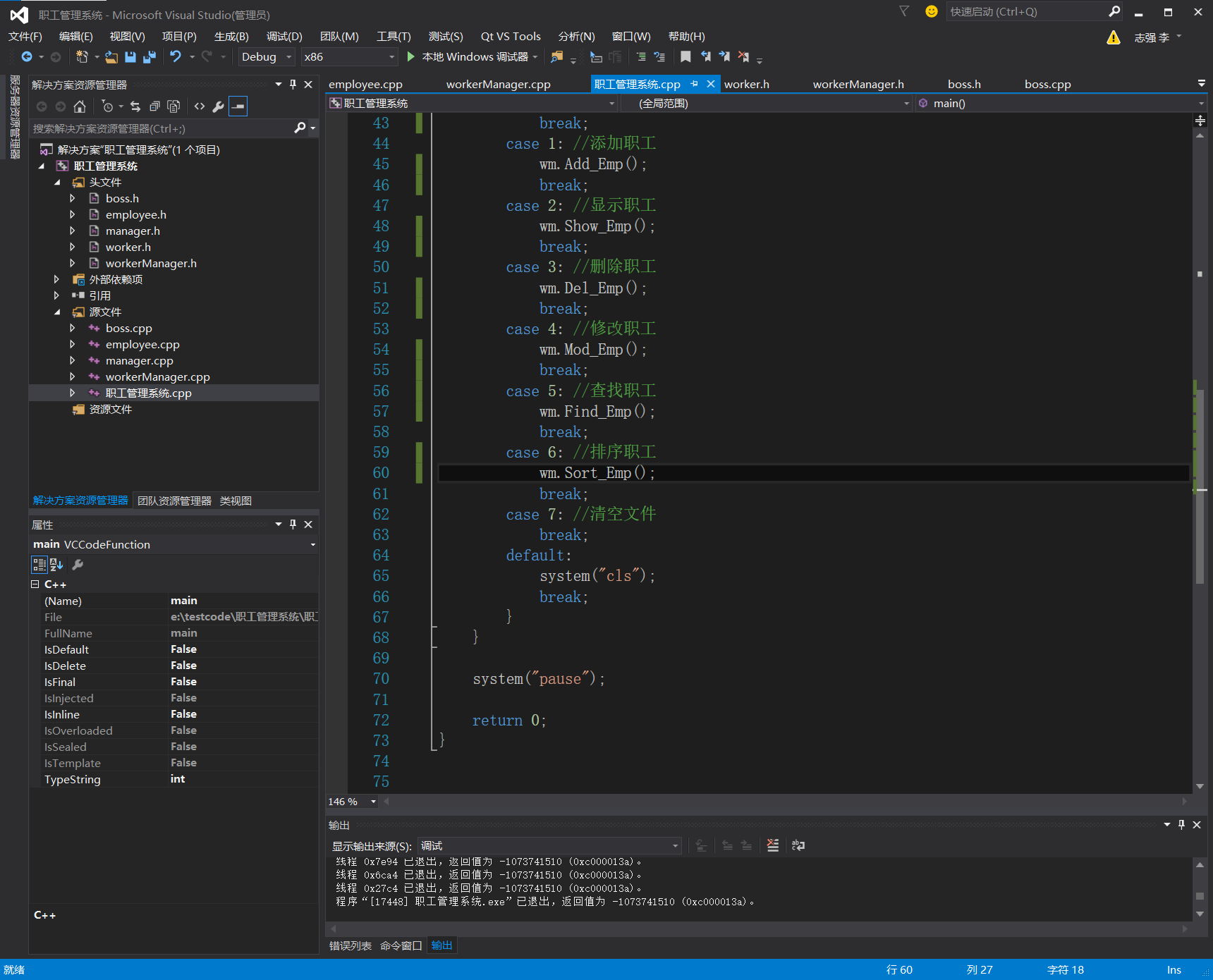This screenshot has height=980, width=1213.
Task: Select the IsInline property row
Action: click(173, 715)
